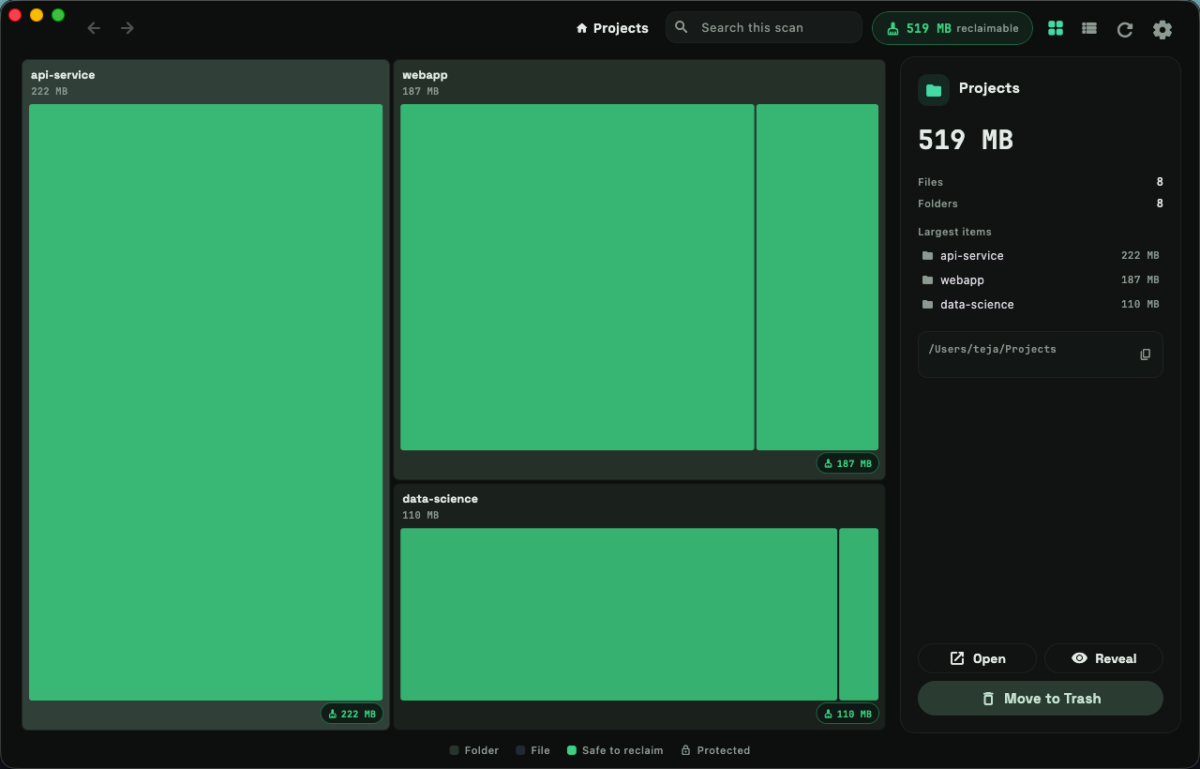This screenshot has width=1200, height=769.
Task: Click the 'File' legend entry
Action: point(533,750)
